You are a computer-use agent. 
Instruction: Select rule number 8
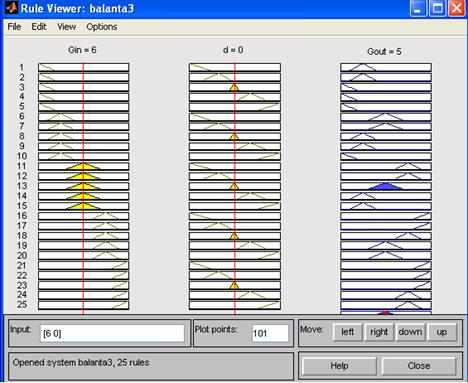click(22, 136)
